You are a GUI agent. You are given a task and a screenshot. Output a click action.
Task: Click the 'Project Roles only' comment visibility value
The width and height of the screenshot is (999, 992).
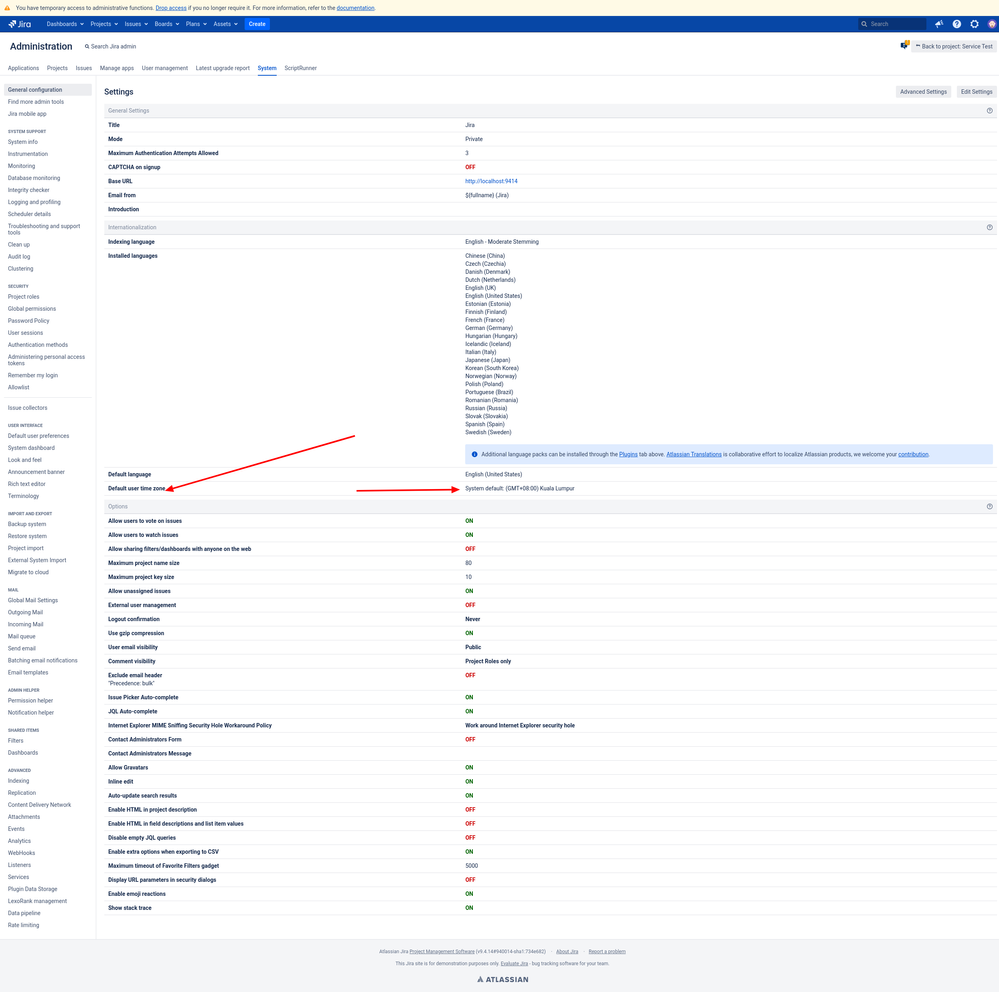488,661
